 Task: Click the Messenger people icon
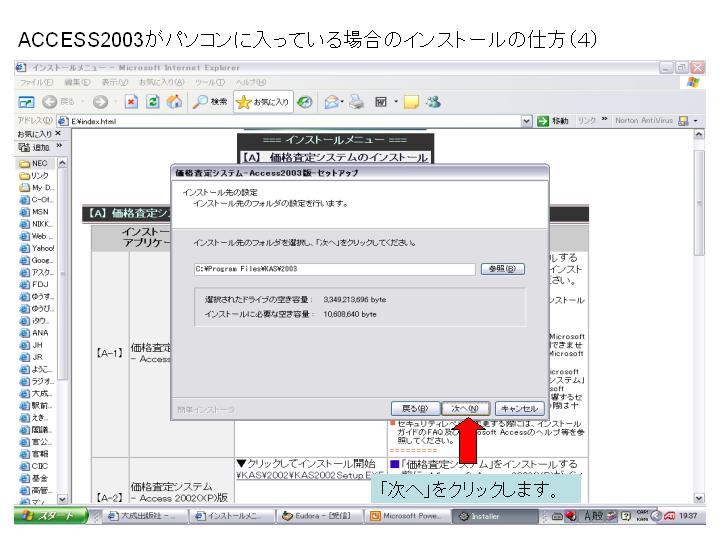point(433,101)
